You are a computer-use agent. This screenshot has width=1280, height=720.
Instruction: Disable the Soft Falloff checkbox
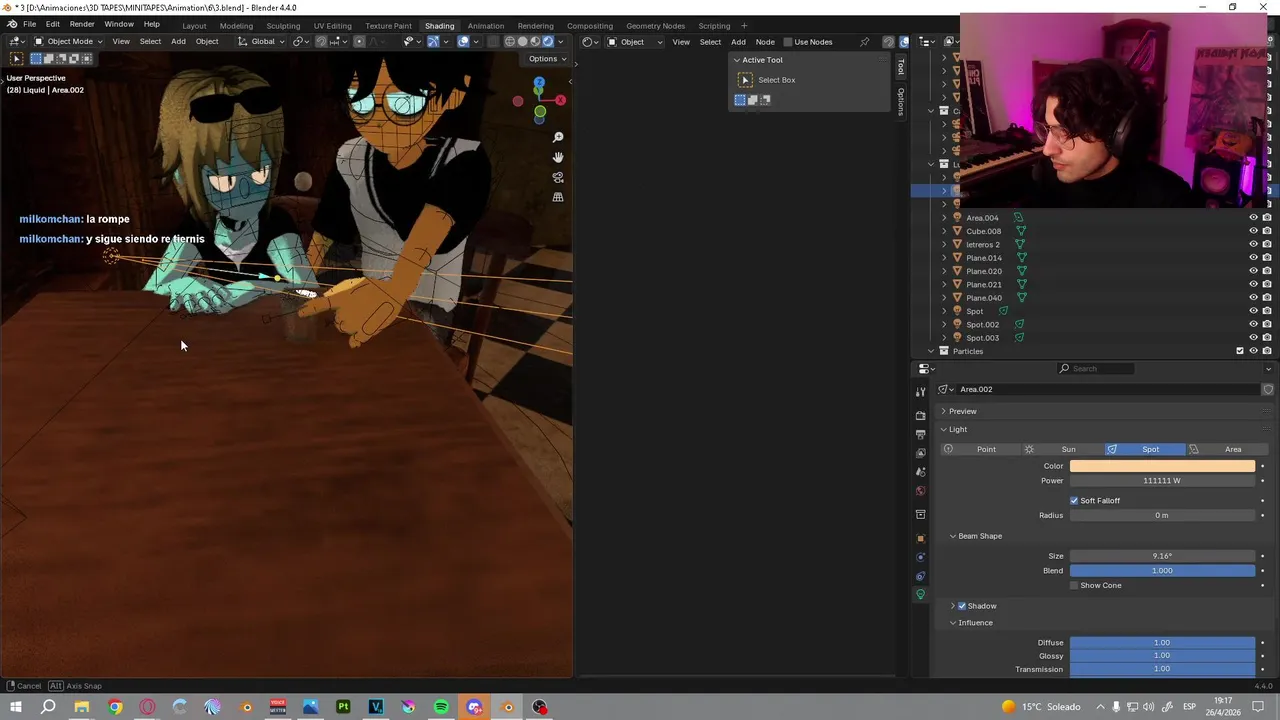1074,500
